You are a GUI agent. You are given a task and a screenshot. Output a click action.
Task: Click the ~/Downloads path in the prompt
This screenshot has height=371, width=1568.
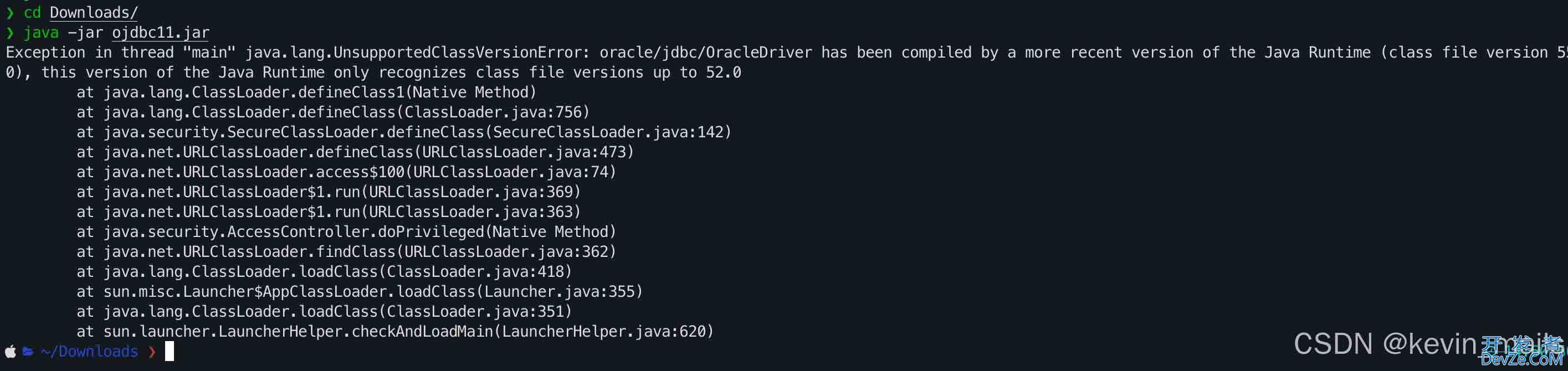pos(89,352)
